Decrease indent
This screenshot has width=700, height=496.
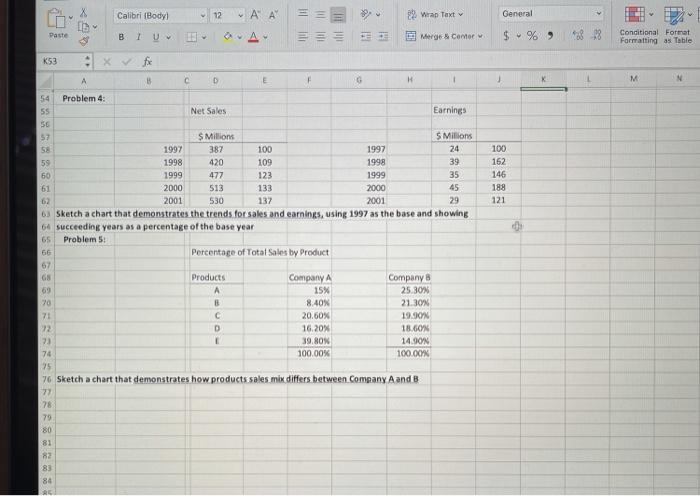coord(366,37)
